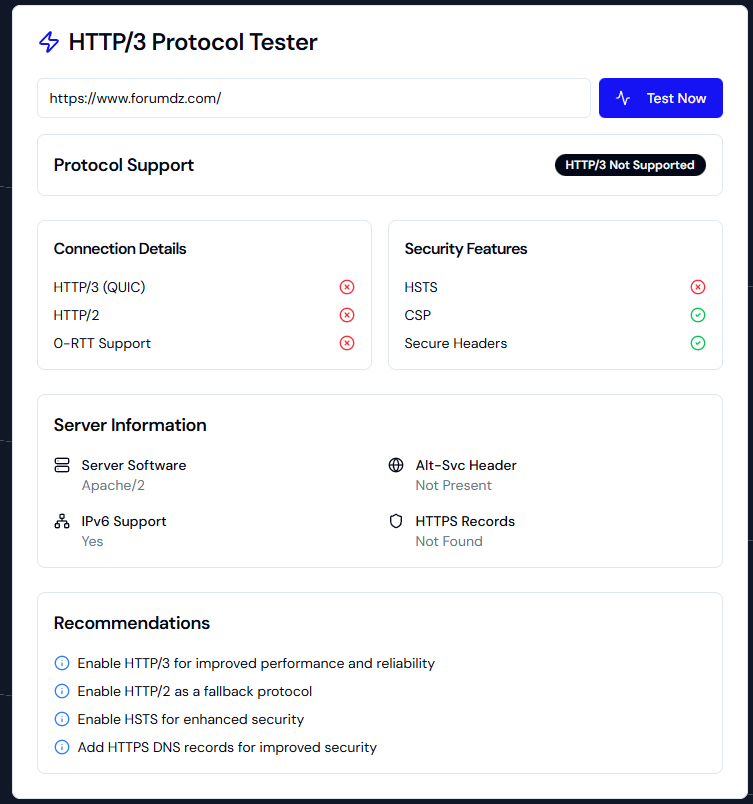Click the Server Software stack icon
The width and height of the screenshot is (753, 804).
[62, 465]
